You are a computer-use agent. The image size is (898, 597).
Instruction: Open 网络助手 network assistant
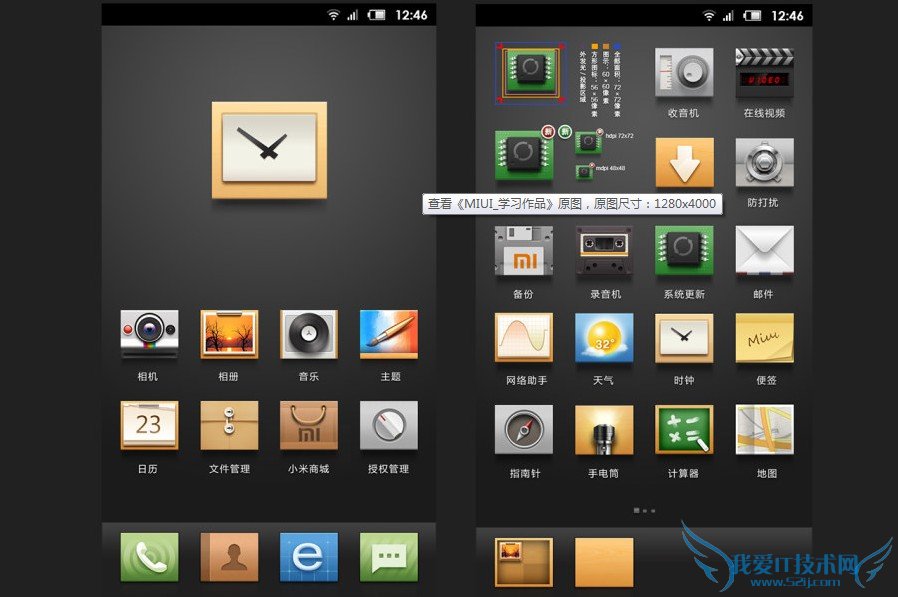(x=524, y=337)
